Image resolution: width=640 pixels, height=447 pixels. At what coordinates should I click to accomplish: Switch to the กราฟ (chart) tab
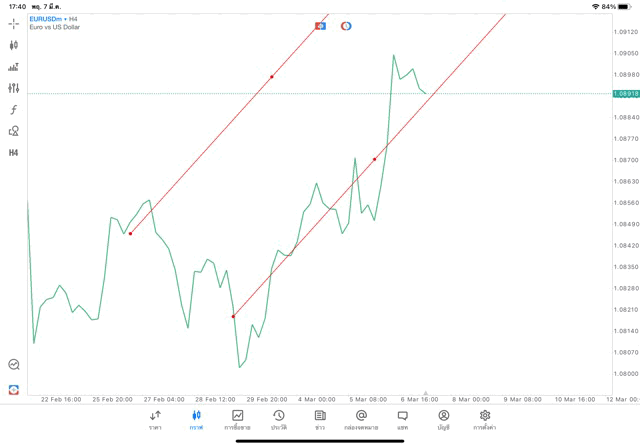(196, 419)
